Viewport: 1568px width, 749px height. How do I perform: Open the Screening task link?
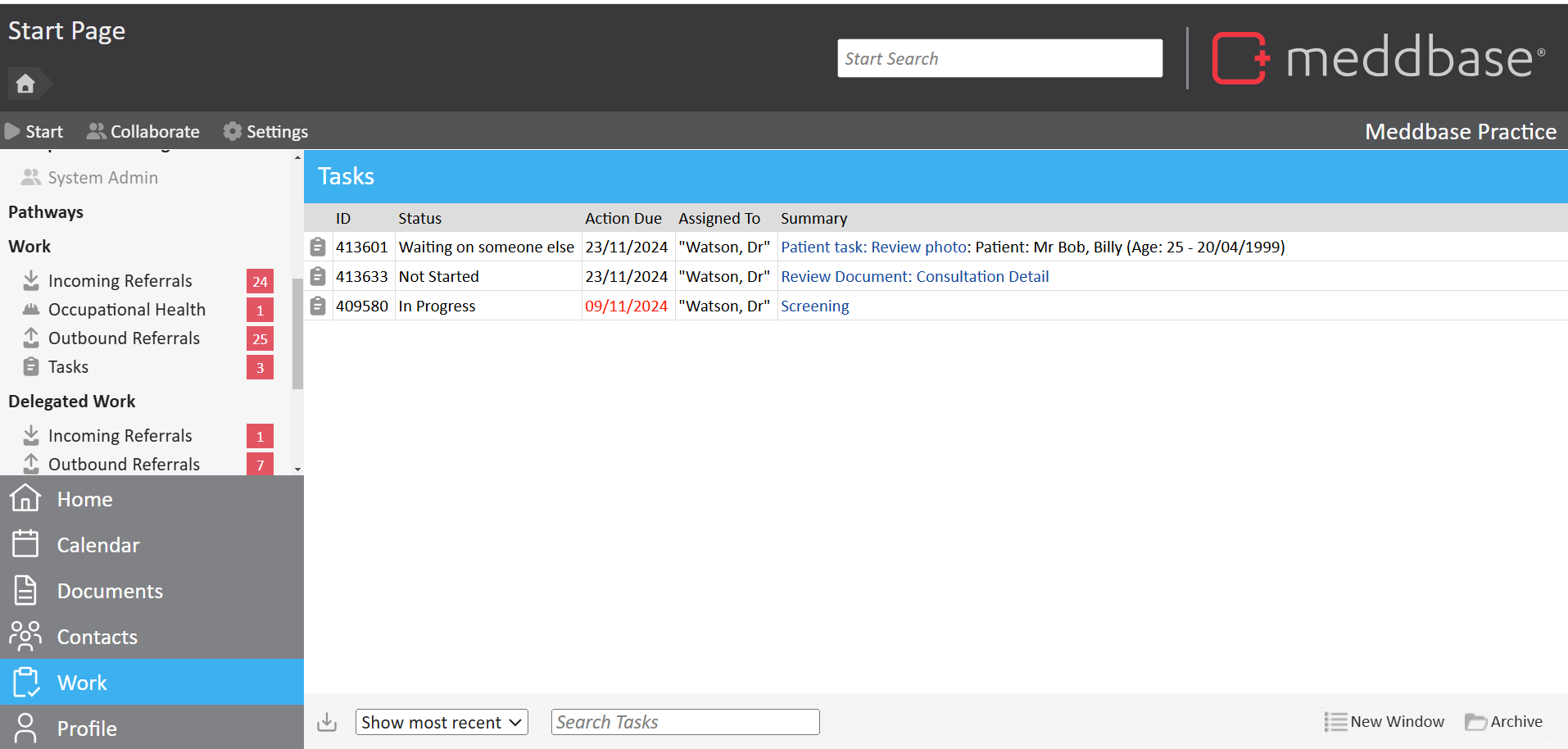[x=814, y=306]
